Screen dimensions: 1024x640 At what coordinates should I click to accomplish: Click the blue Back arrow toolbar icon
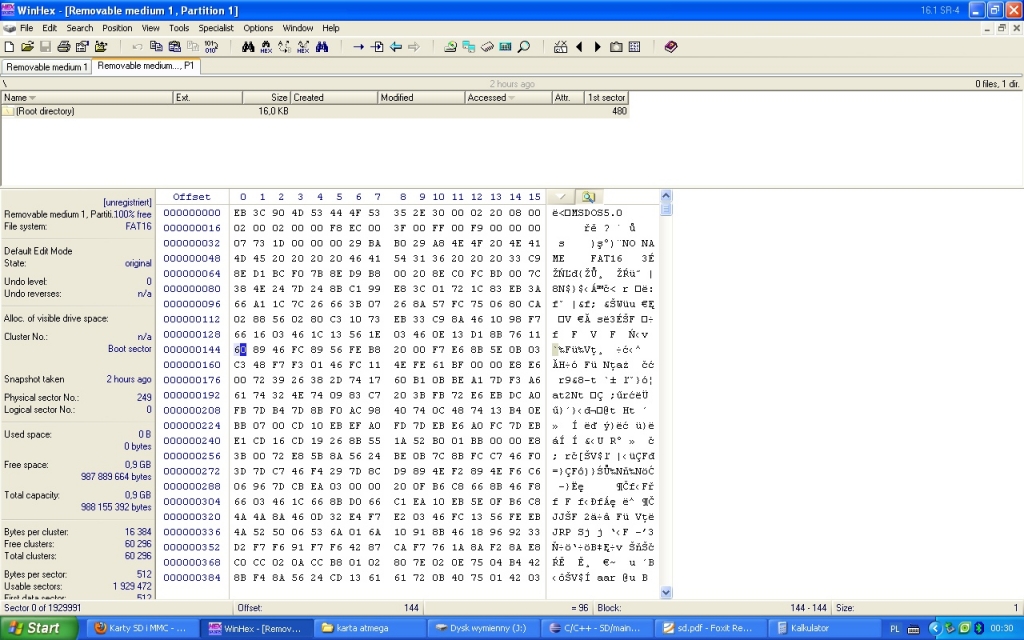tap(395, 46)
